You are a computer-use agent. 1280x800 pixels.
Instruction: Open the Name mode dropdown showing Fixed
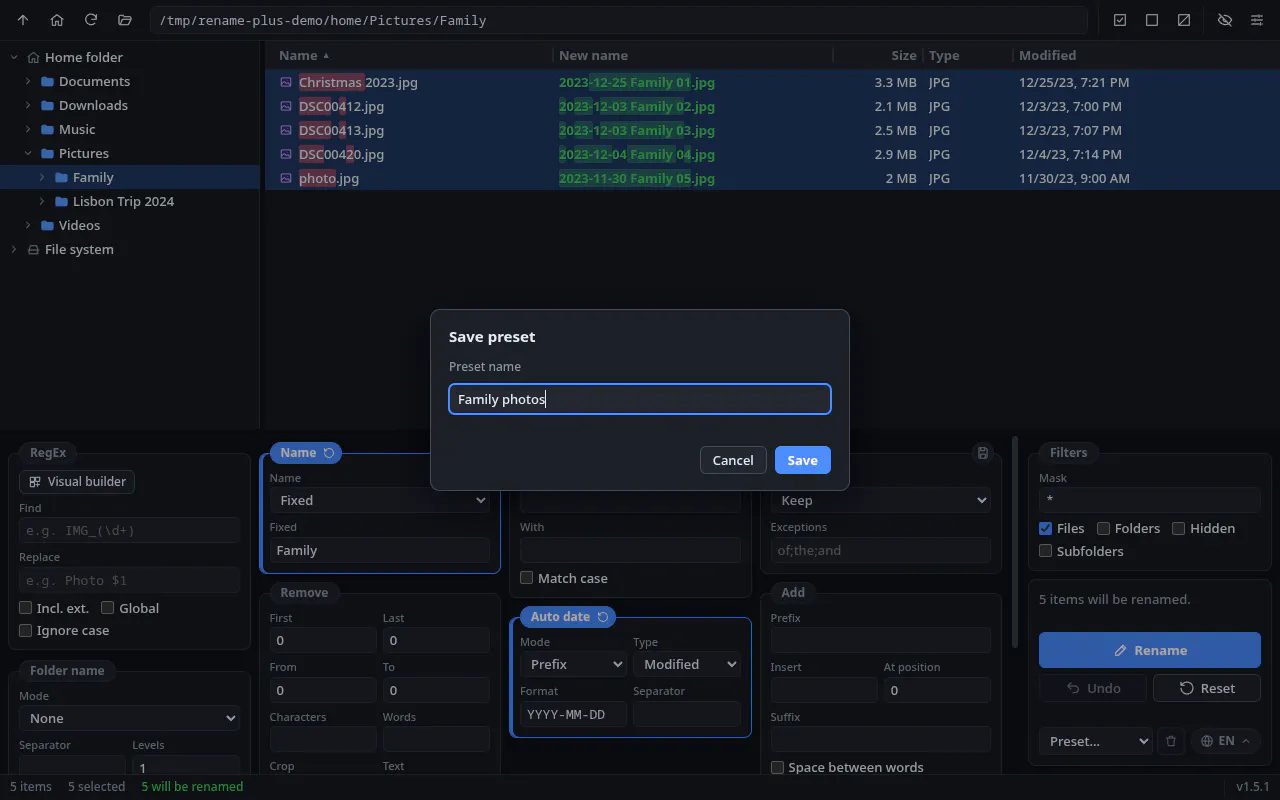[380, 500]
